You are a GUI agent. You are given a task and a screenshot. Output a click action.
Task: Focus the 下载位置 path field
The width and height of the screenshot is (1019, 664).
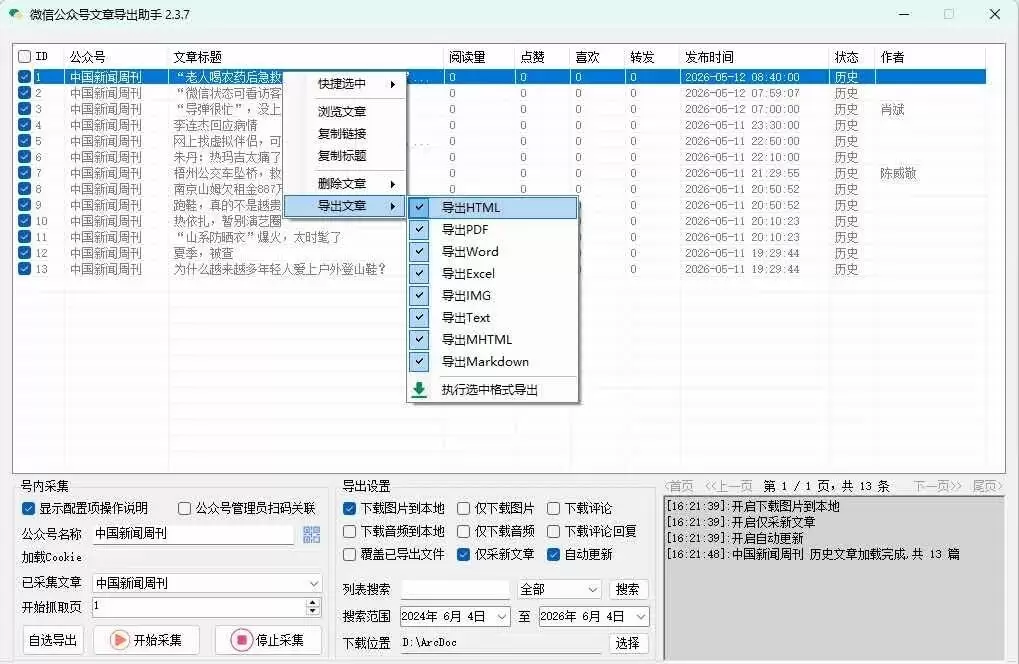coord(503,643)
